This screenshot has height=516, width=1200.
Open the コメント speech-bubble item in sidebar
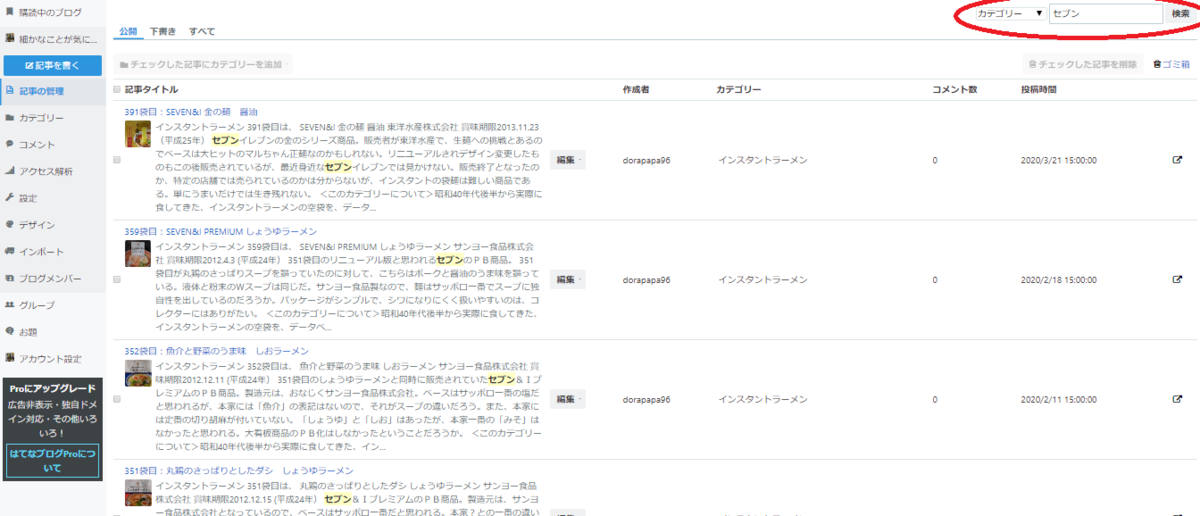pos(52,145)
